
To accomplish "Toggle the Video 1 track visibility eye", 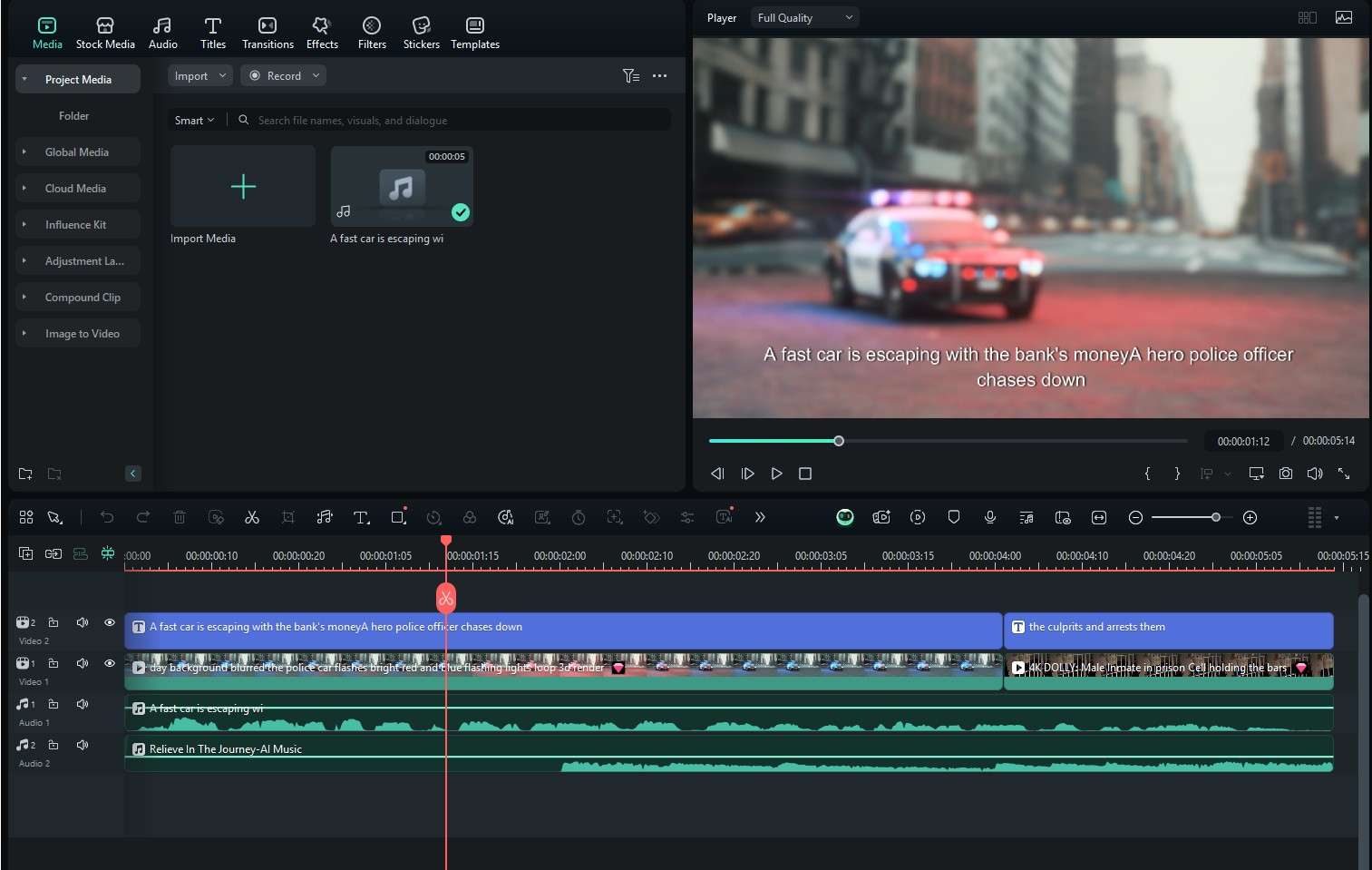I will 110,663.
